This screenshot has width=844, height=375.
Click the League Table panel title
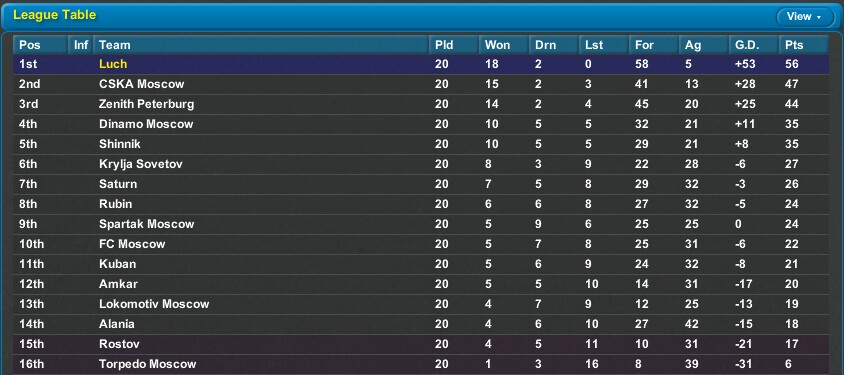(54, 15)
